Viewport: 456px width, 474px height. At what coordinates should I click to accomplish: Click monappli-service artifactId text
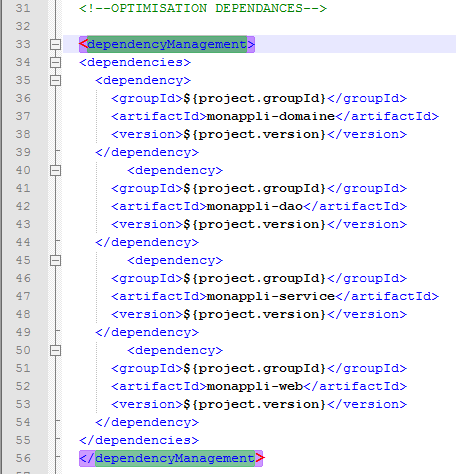pyautogui.click(x=271, y=296)
